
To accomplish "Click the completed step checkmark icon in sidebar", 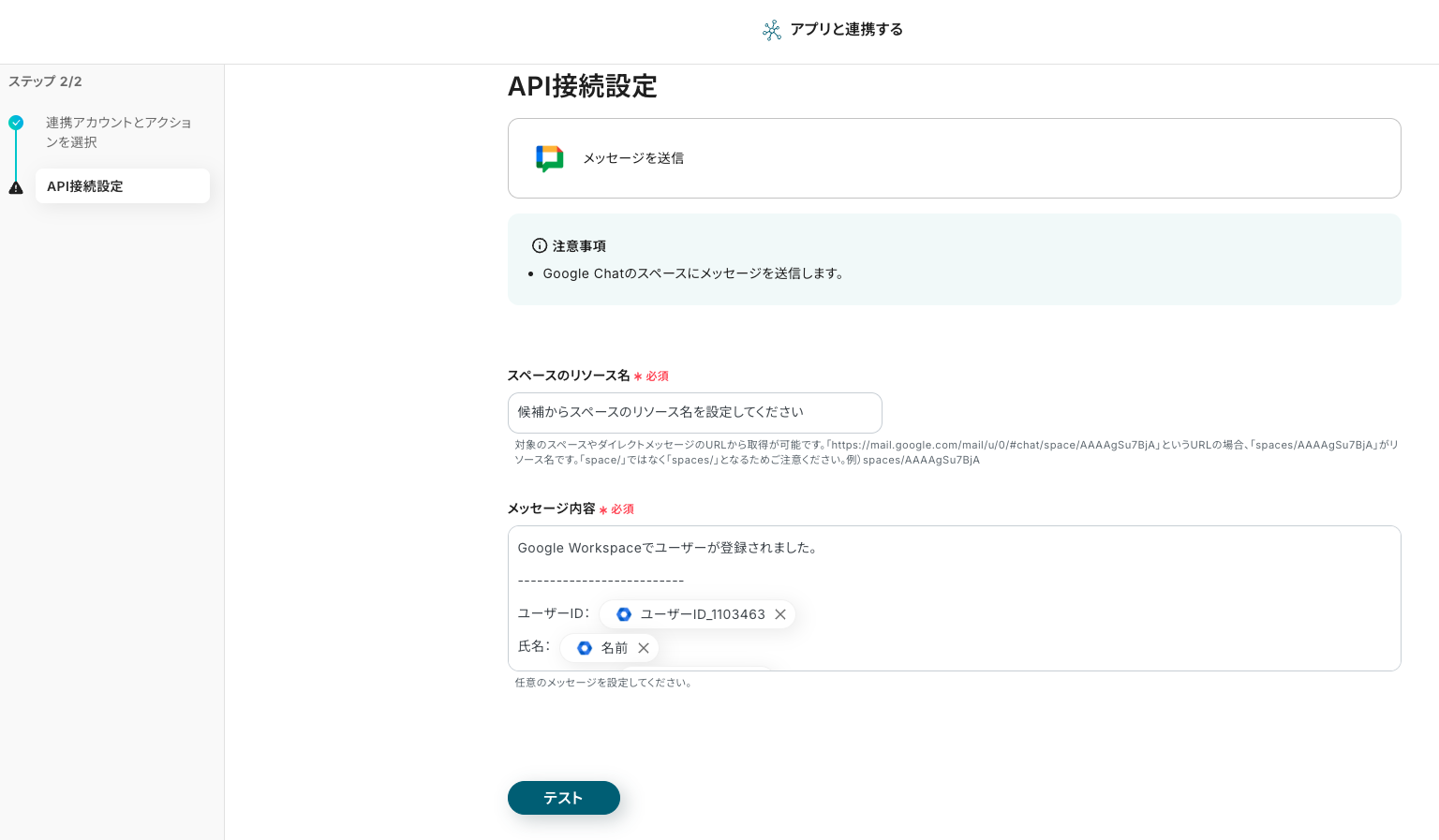I will click(16, 123).
